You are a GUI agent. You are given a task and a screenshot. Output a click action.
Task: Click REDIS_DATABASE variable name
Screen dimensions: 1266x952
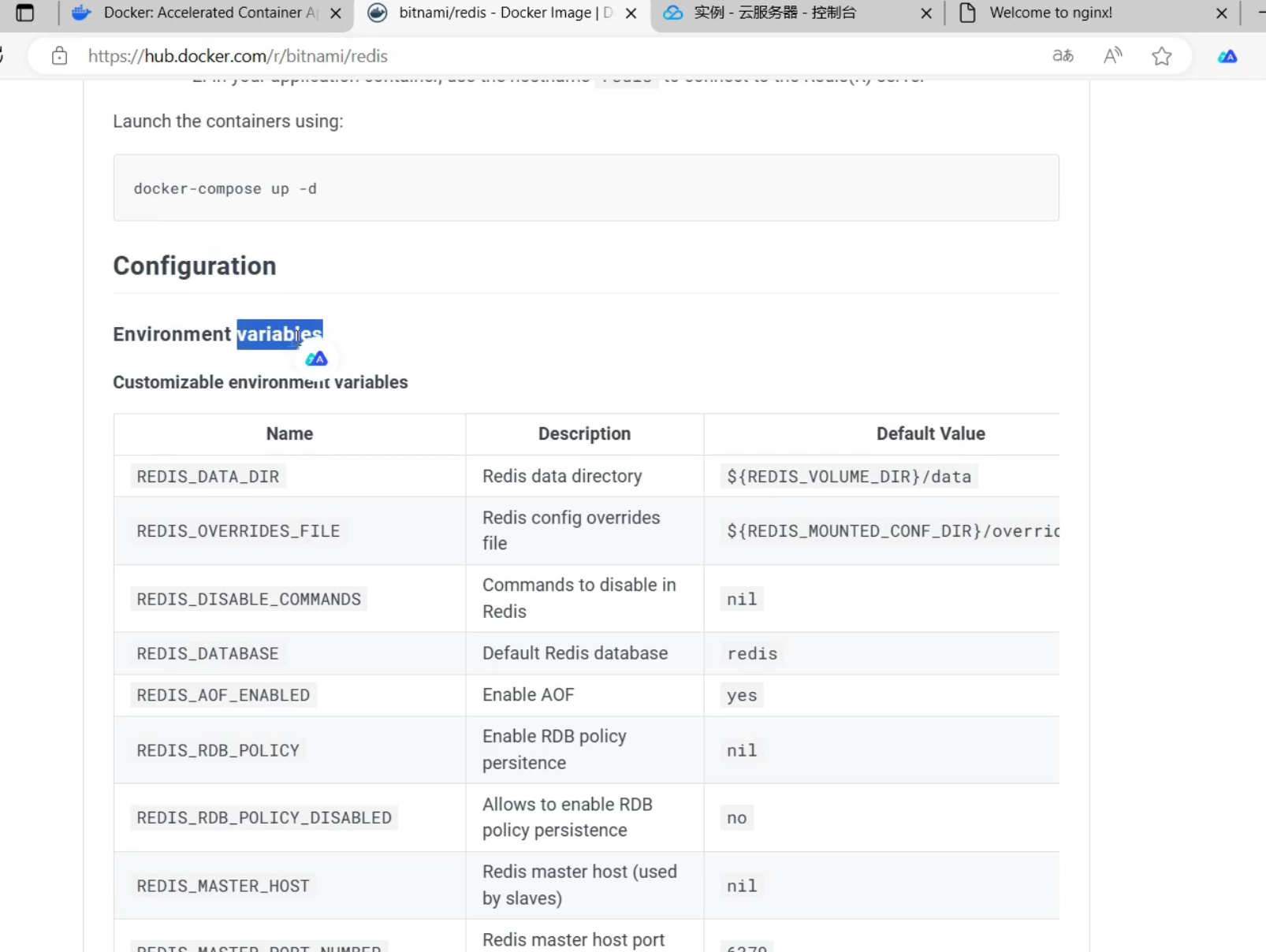(x=208, y=653)
